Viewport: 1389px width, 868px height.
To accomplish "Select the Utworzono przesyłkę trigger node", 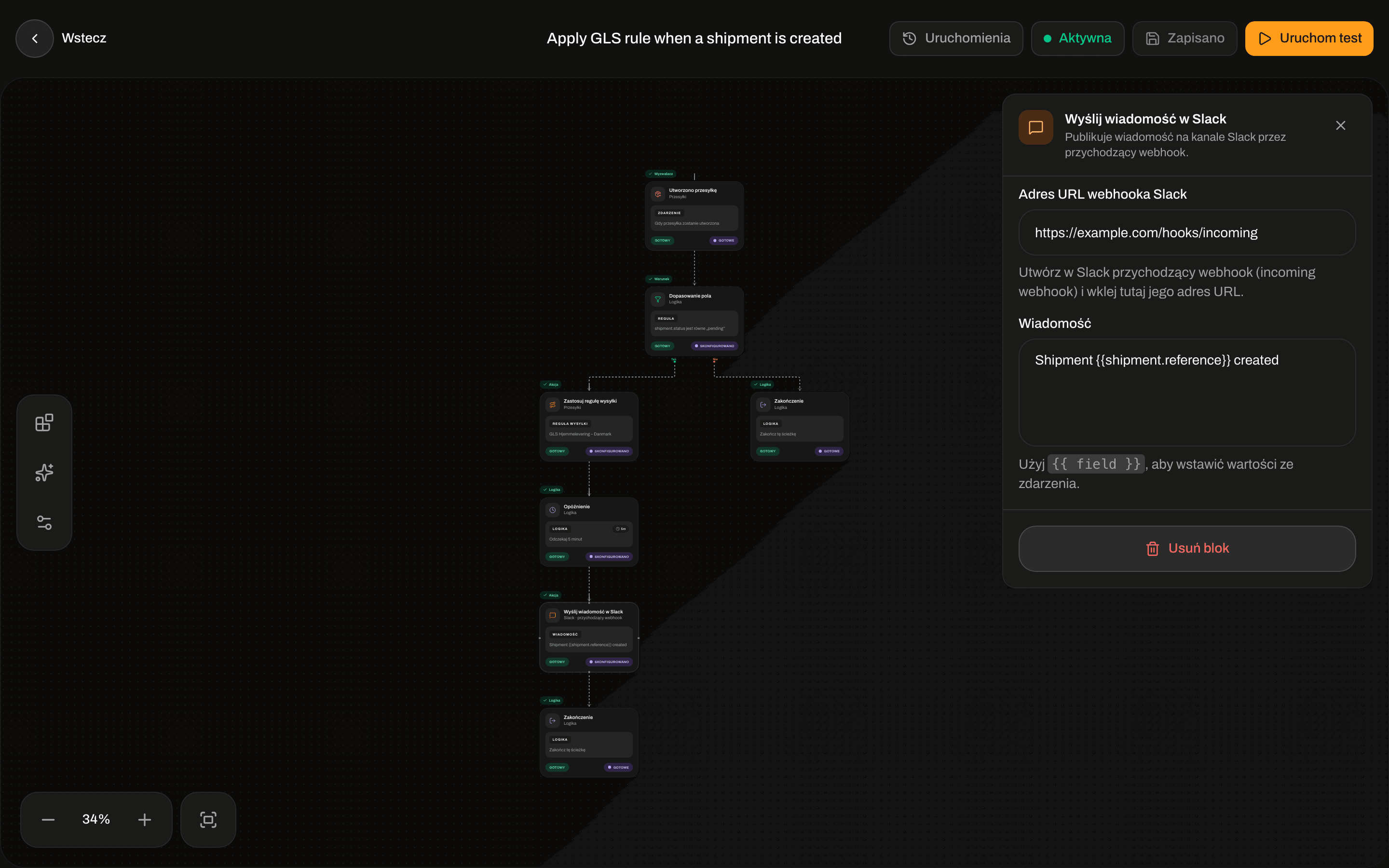I will tap(694, 216).
